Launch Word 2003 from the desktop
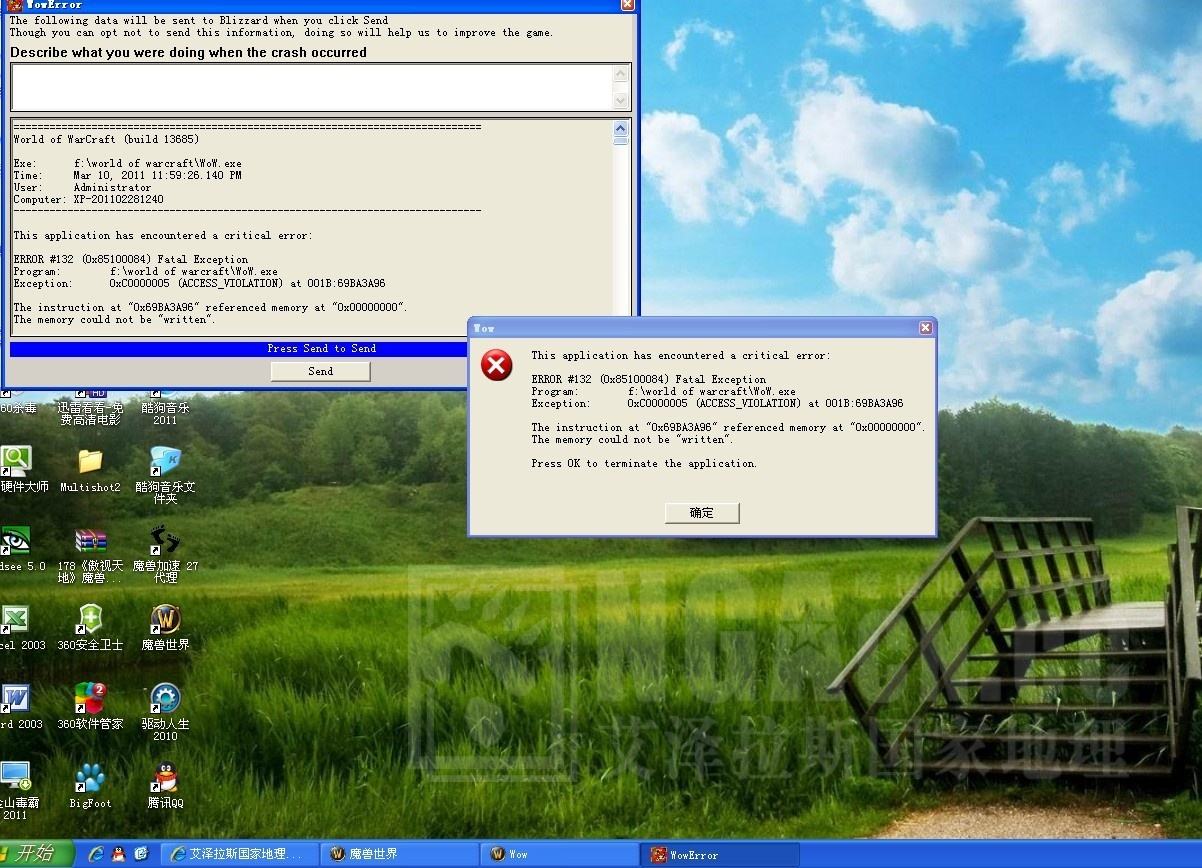Viewport: 1202px width, 868px height. click(20, 706)
